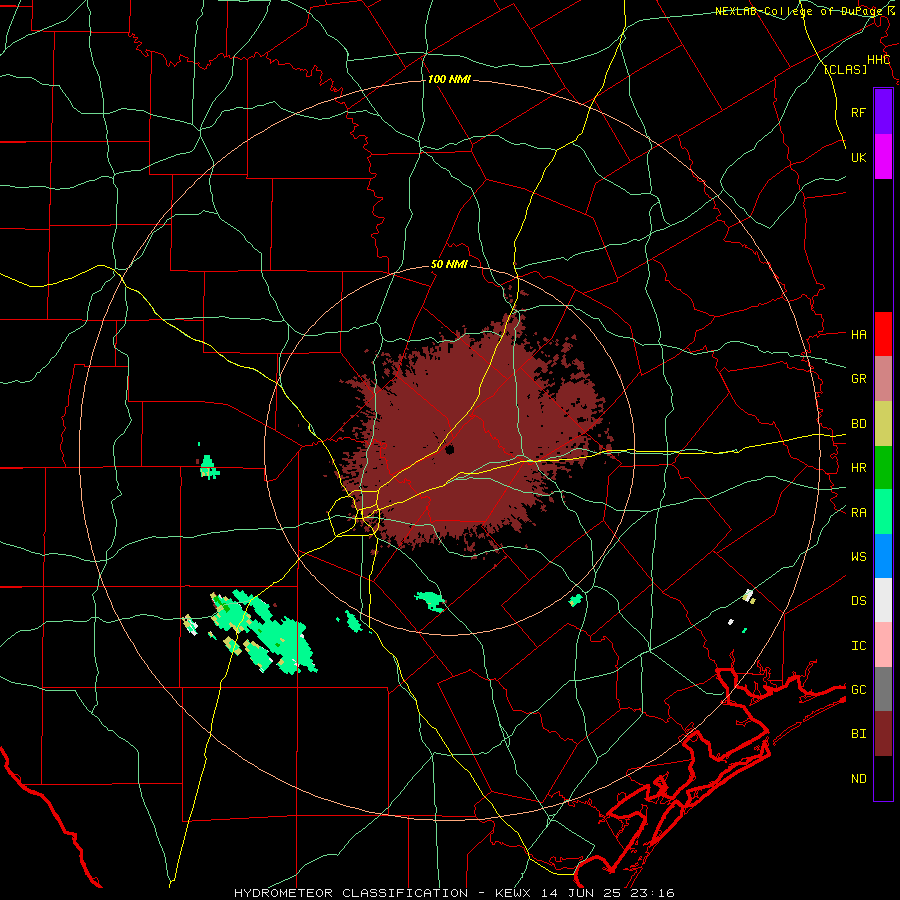
Task: Click the magenta UK color swatch
Action: click(x=883, y=156)
